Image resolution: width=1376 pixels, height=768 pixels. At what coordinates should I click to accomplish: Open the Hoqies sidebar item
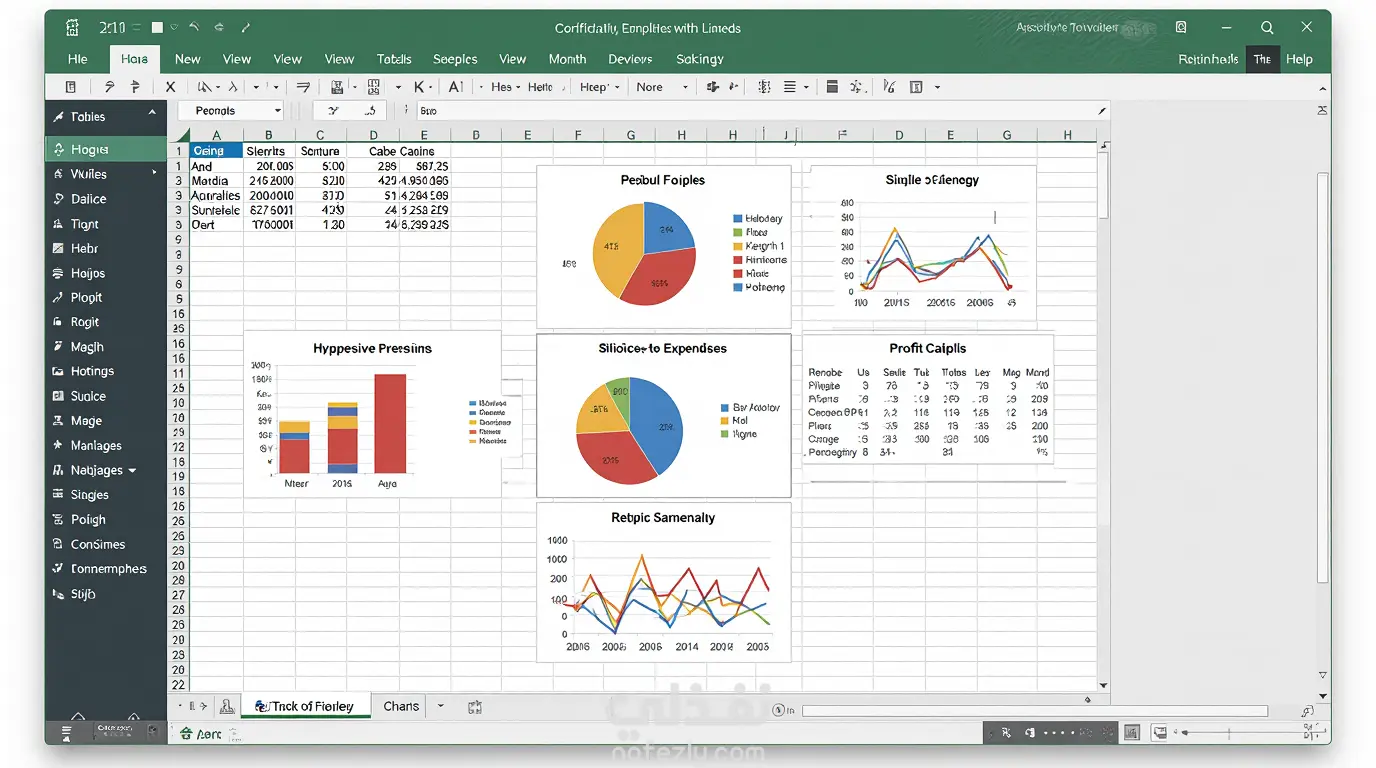(105, 149)
